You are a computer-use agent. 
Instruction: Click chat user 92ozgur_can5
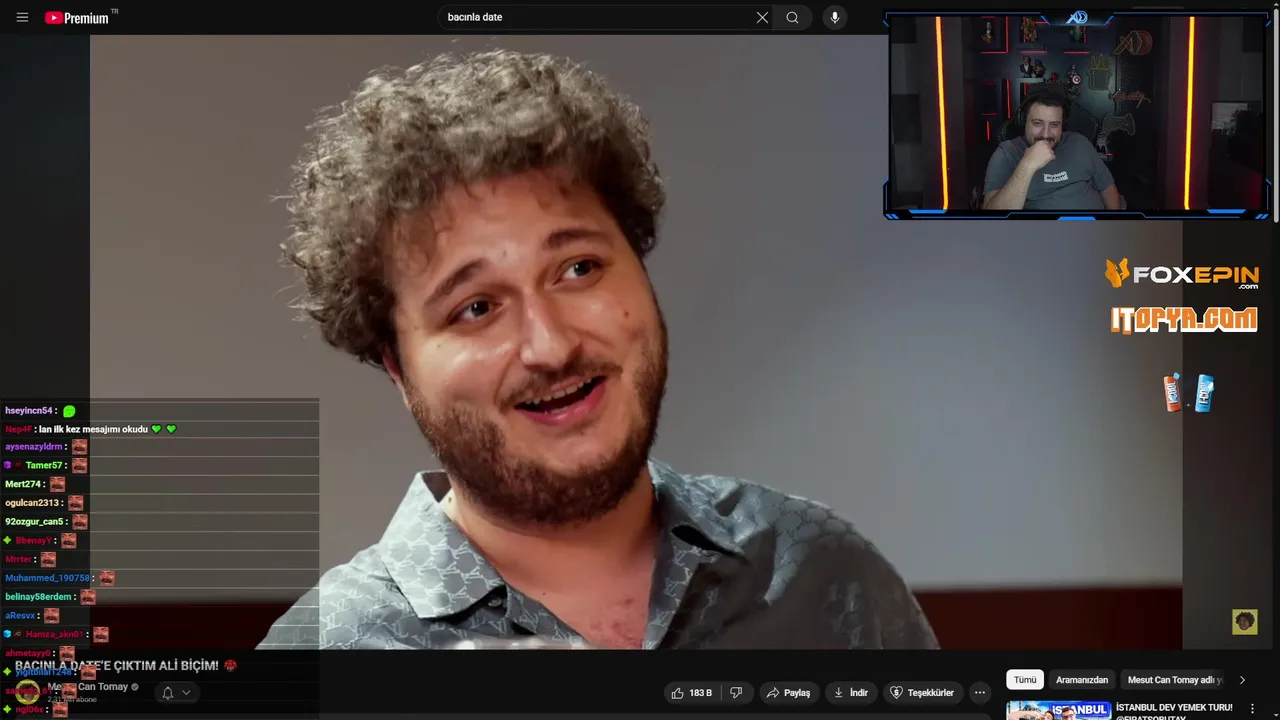click(34, 521)
